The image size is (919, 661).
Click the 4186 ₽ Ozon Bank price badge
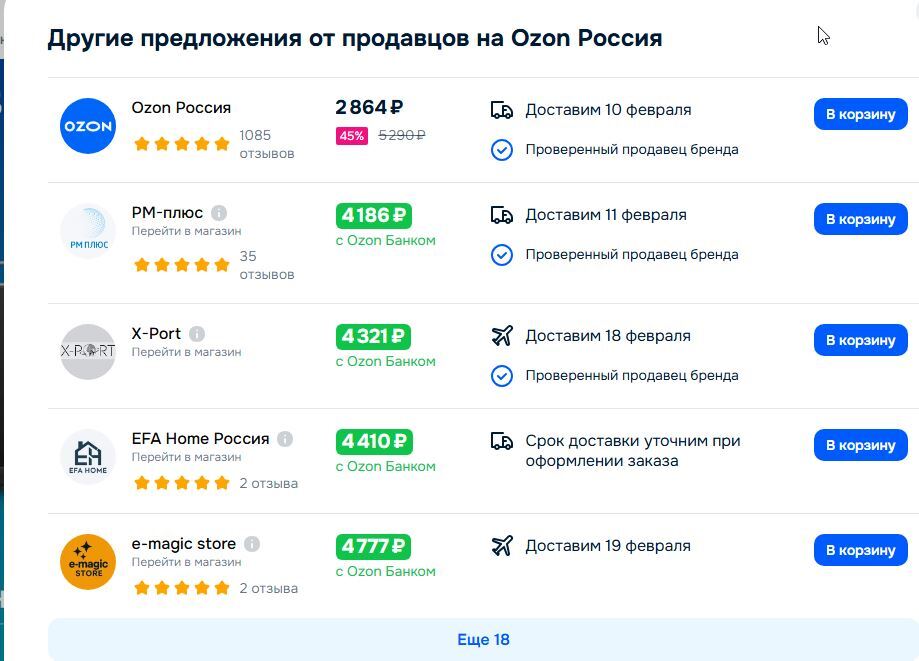click(x=373, y=215)
